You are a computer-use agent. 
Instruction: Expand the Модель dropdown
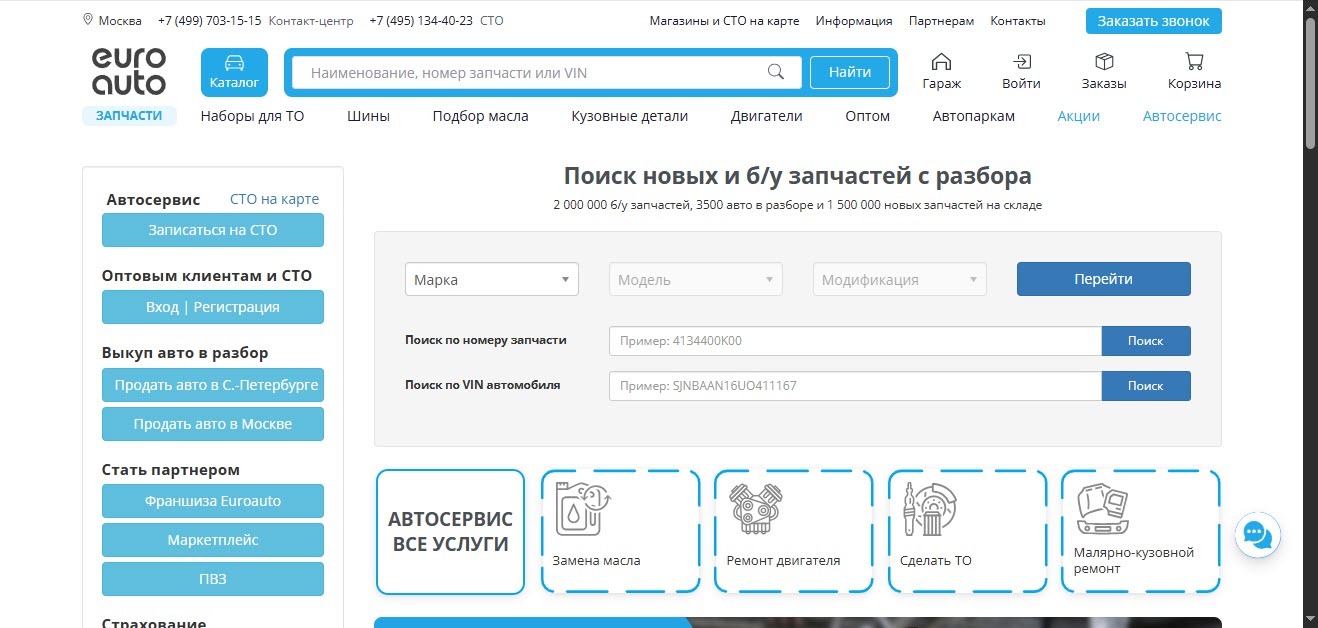696,280
